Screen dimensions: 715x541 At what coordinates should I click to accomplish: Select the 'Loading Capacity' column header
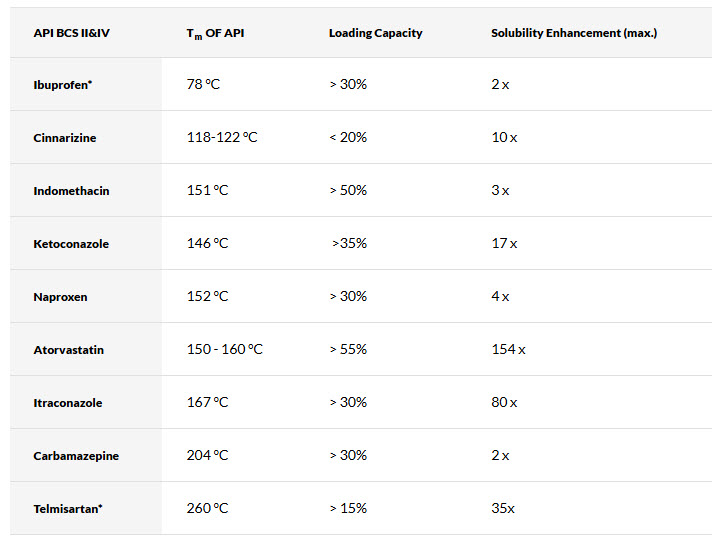[375, 33]
